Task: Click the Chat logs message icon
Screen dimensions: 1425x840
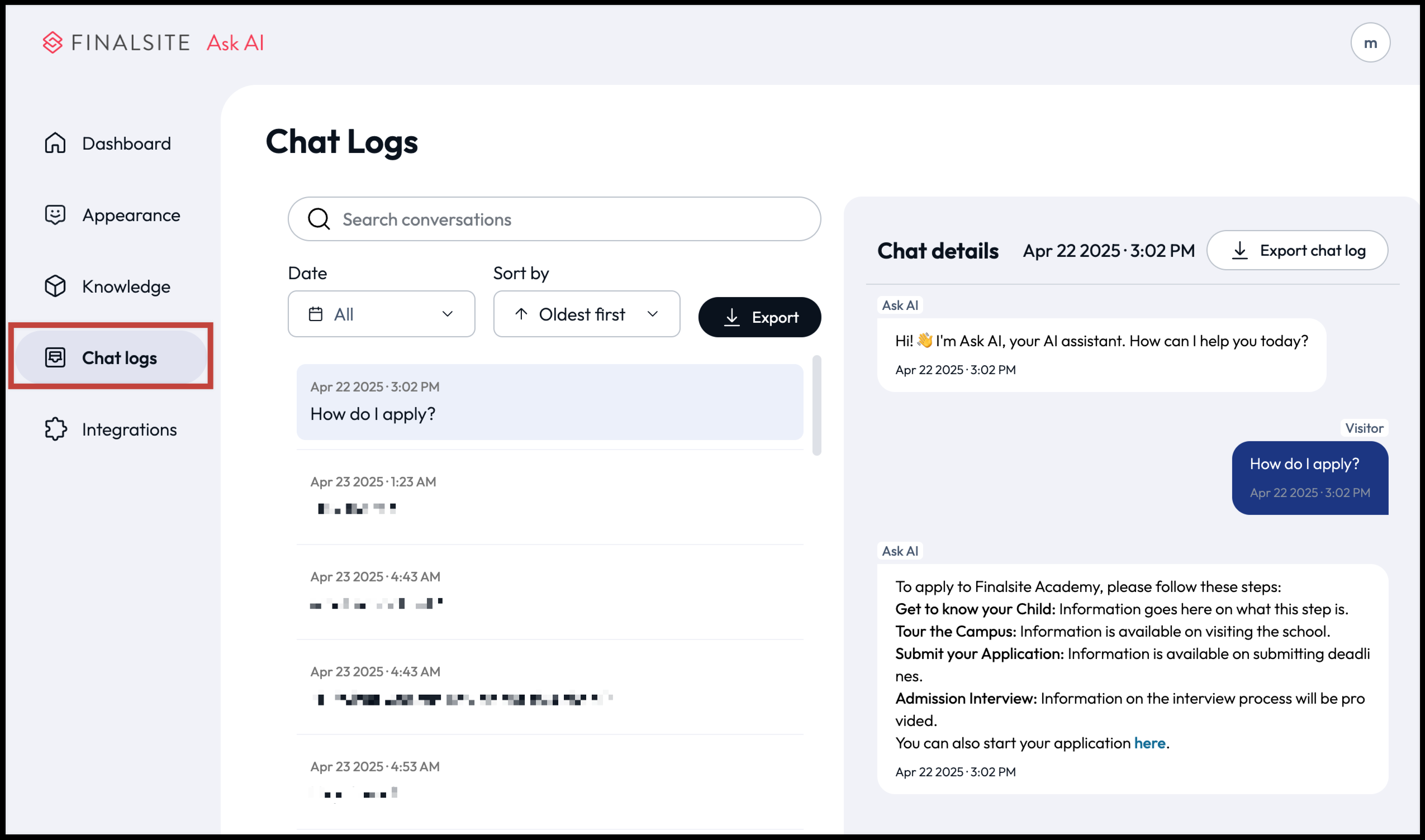Action: point(55,357)
